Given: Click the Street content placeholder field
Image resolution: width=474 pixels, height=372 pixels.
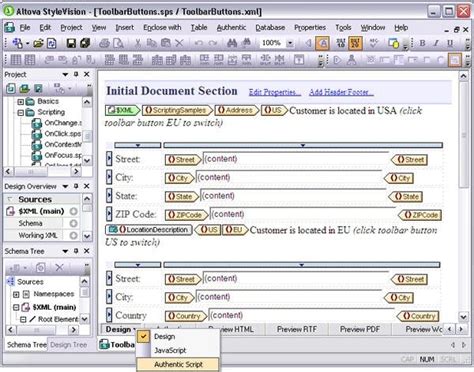Looking at the screenshot, I should click(x=296, y=159).
